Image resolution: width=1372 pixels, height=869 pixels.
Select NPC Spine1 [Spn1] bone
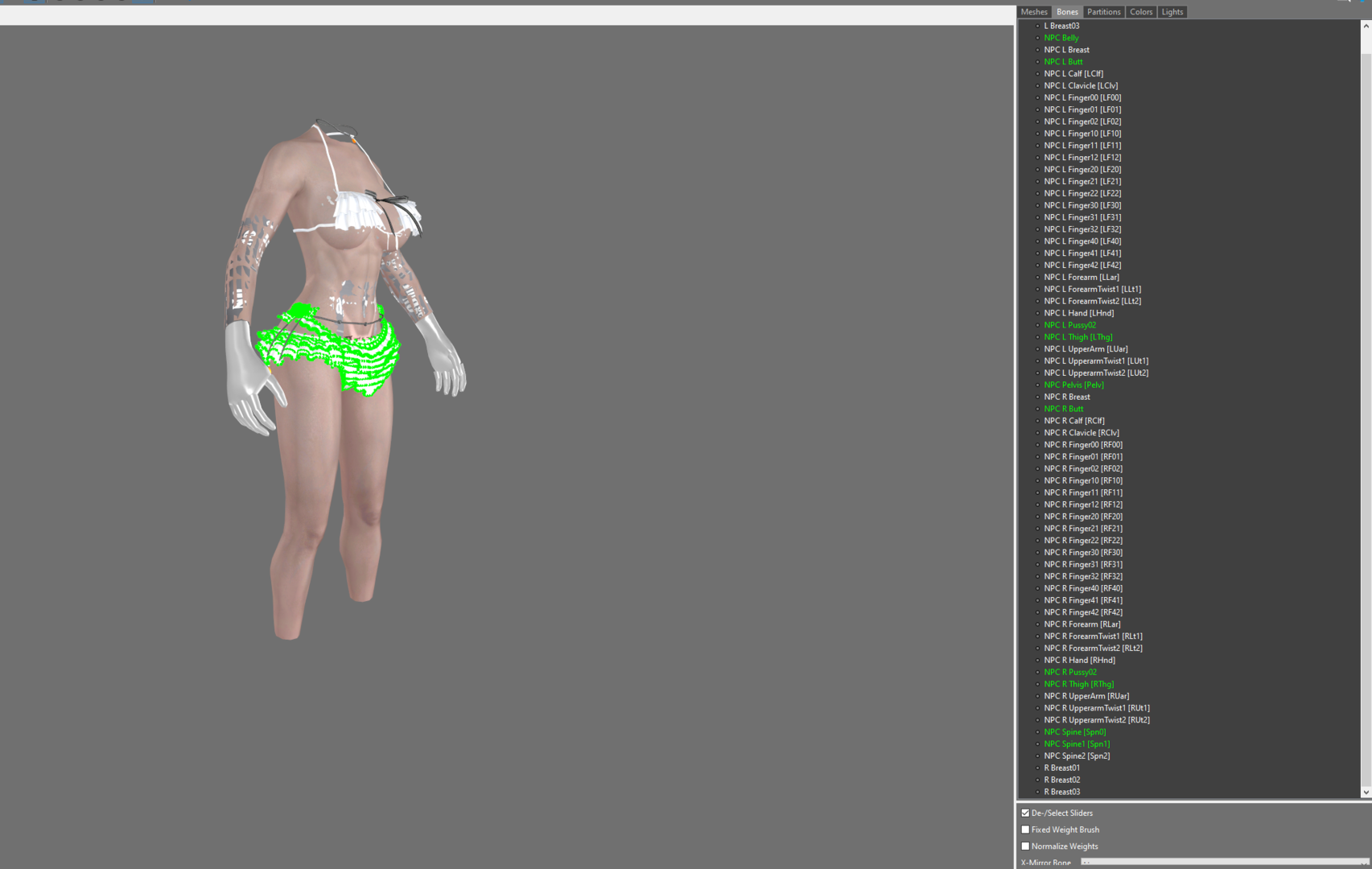click(x=1077, y=744)
